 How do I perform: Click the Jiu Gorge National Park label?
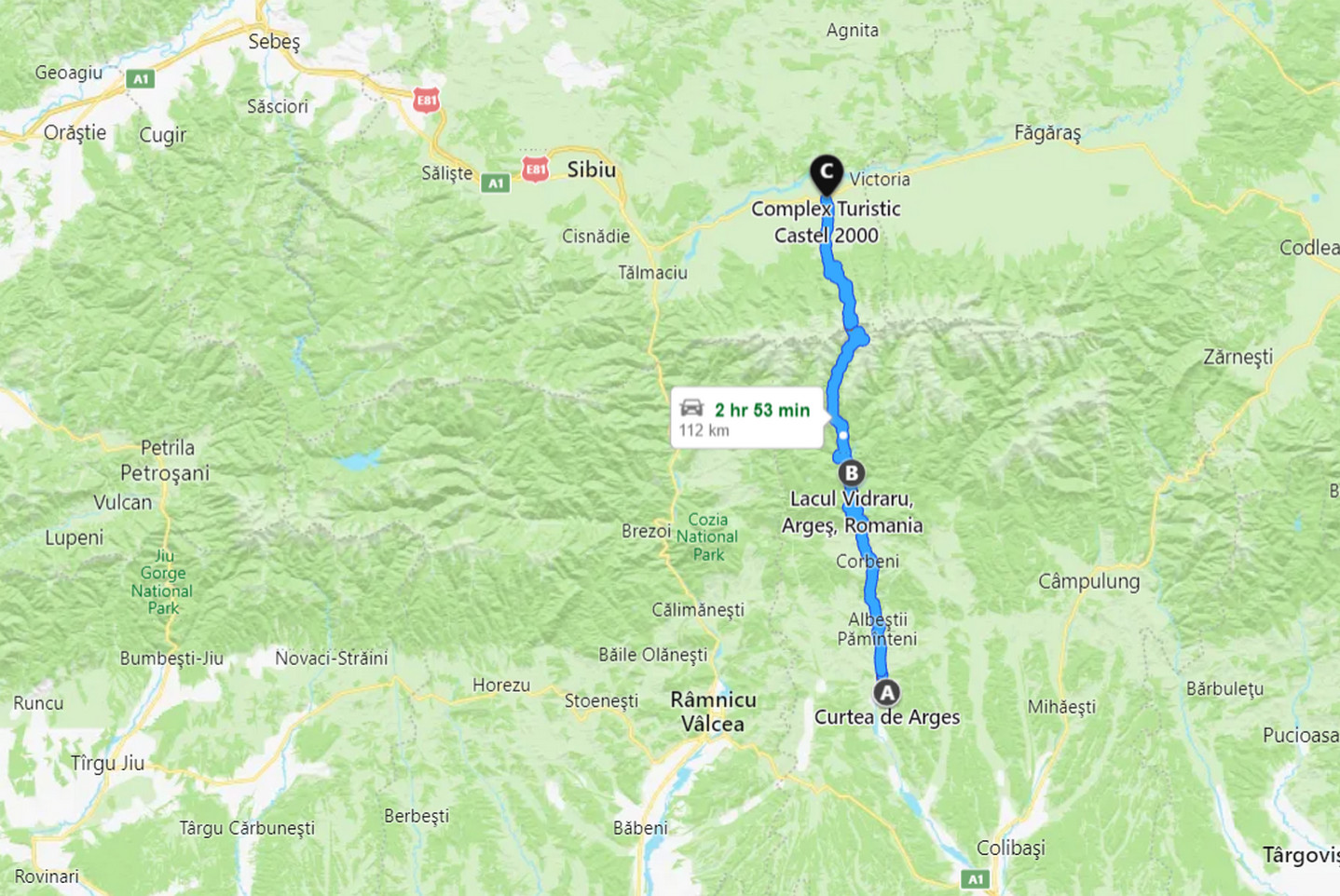pos(162,582)
